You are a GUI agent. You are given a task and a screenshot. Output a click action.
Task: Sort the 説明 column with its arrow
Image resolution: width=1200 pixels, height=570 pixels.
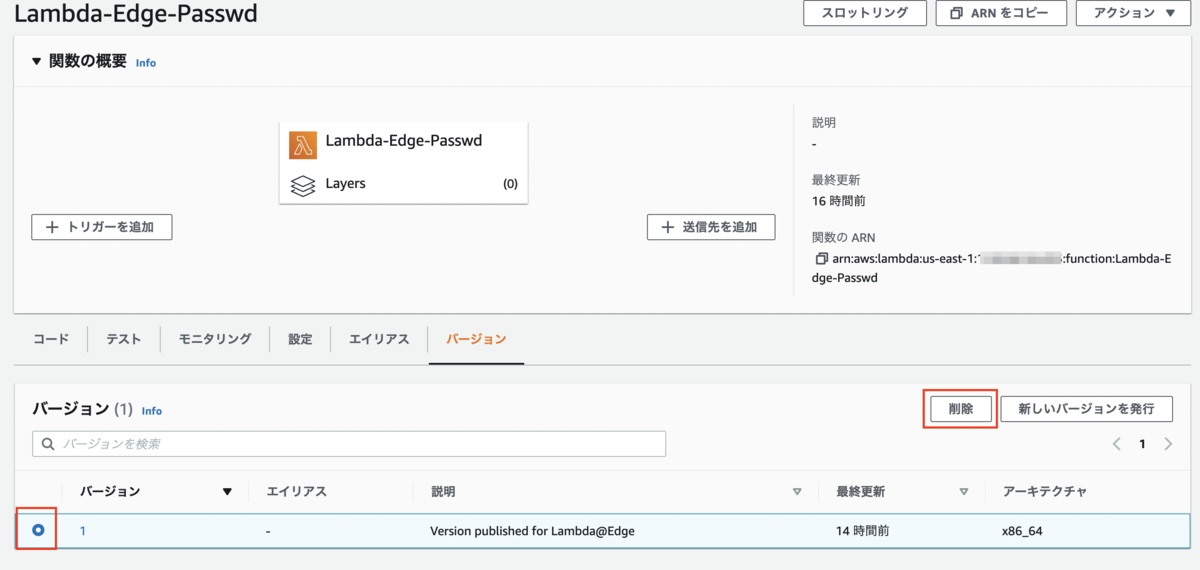click(797, 492)
